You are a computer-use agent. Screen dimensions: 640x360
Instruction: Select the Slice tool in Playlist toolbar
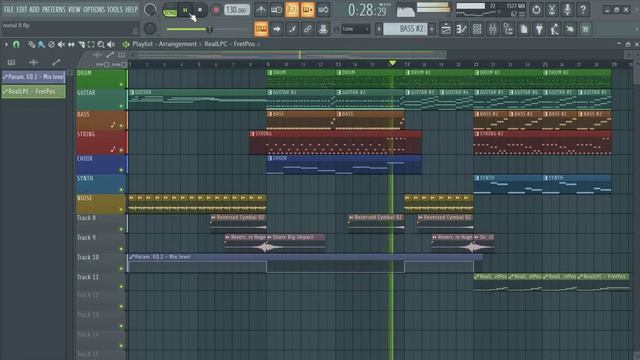tap(81, 44)
